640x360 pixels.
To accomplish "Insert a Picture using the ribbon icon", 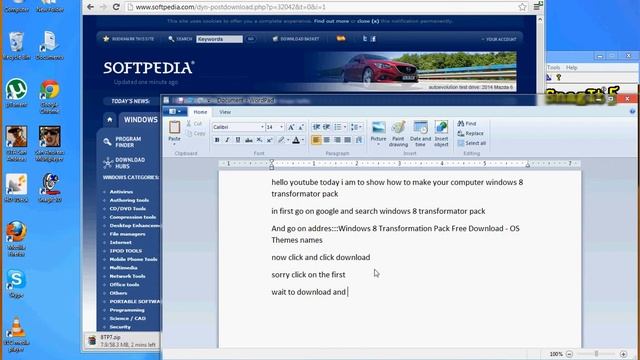I will pos(378,127).
